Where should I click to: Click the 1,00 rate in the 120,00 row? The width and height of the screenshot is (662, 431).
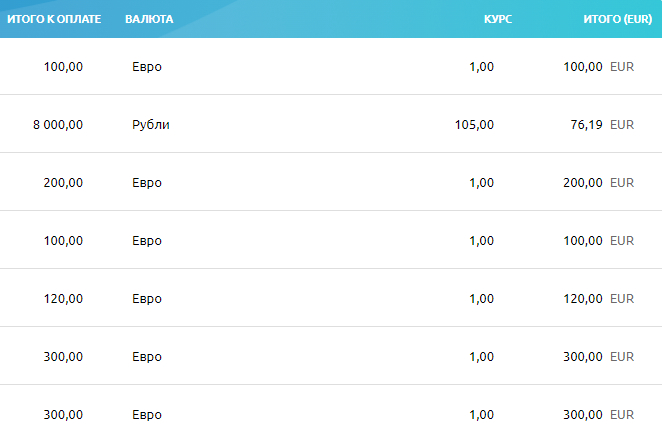(x=482, y=299)
